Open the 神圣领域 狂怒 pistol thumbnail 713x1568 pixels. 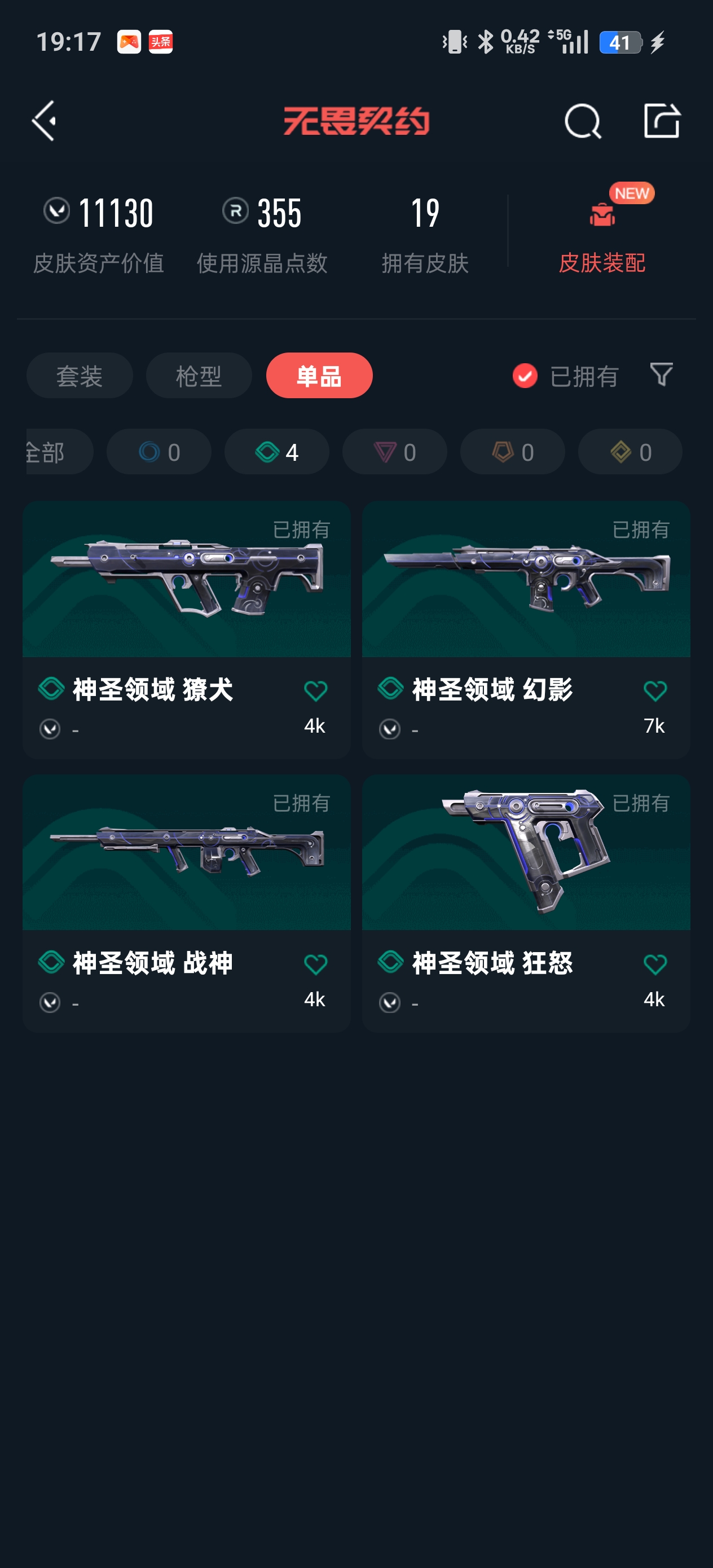[526, 852]
